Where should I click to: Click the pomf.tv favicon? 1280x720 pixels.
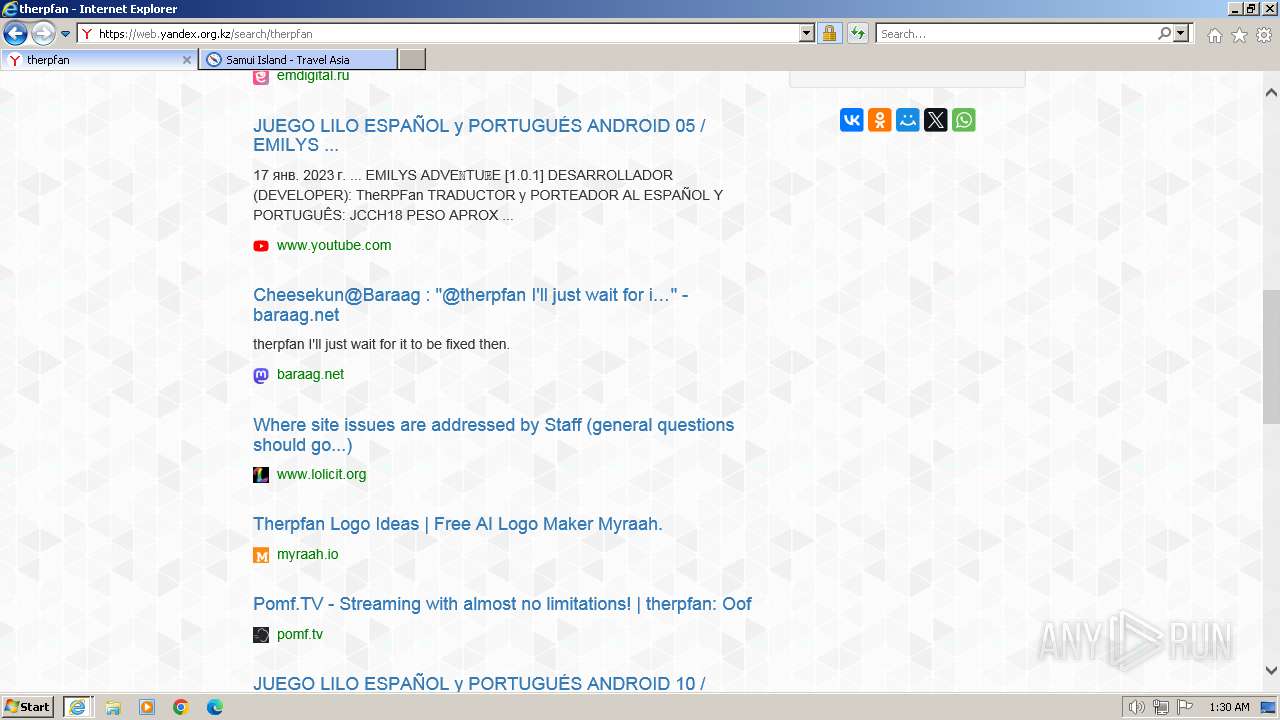tap(261, 635)
